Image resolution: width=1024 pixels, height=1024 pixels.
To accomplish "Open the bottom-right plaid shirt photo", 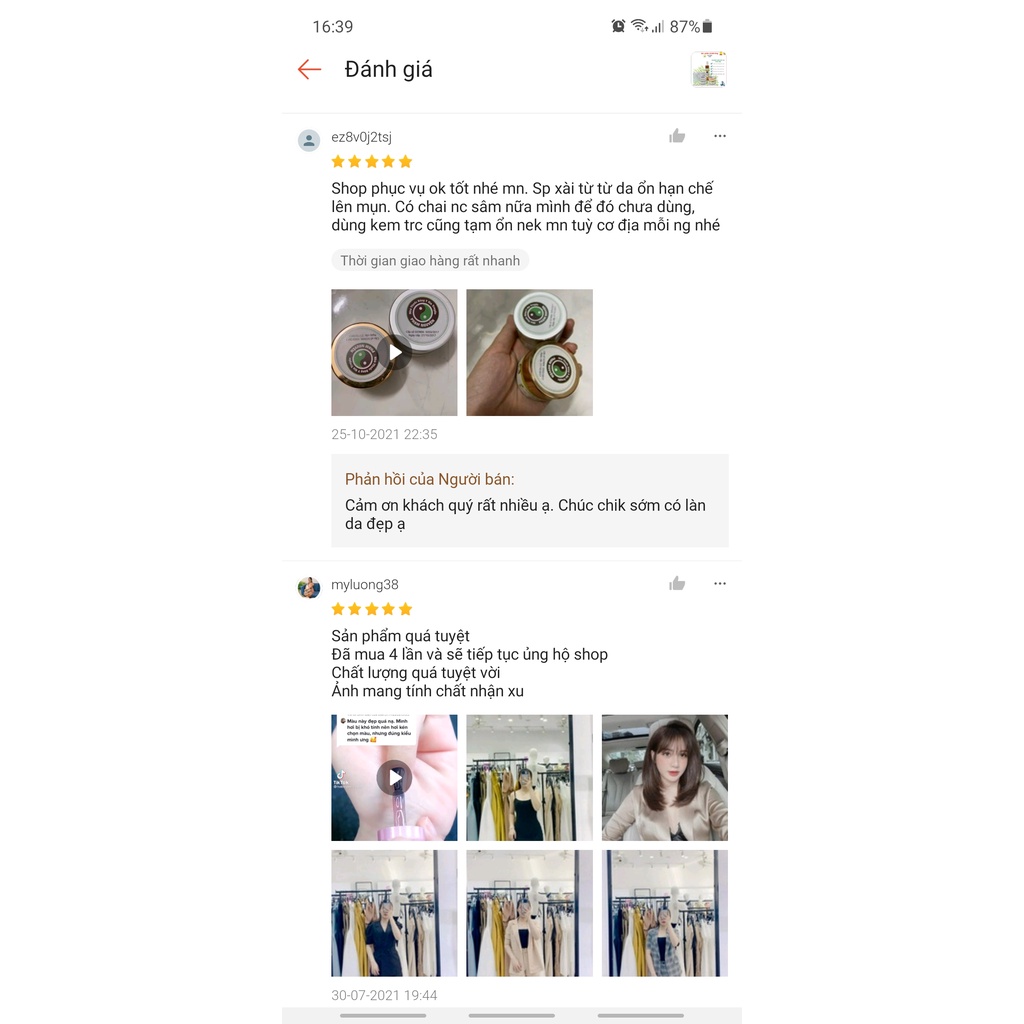I will [x=665, y=913].
